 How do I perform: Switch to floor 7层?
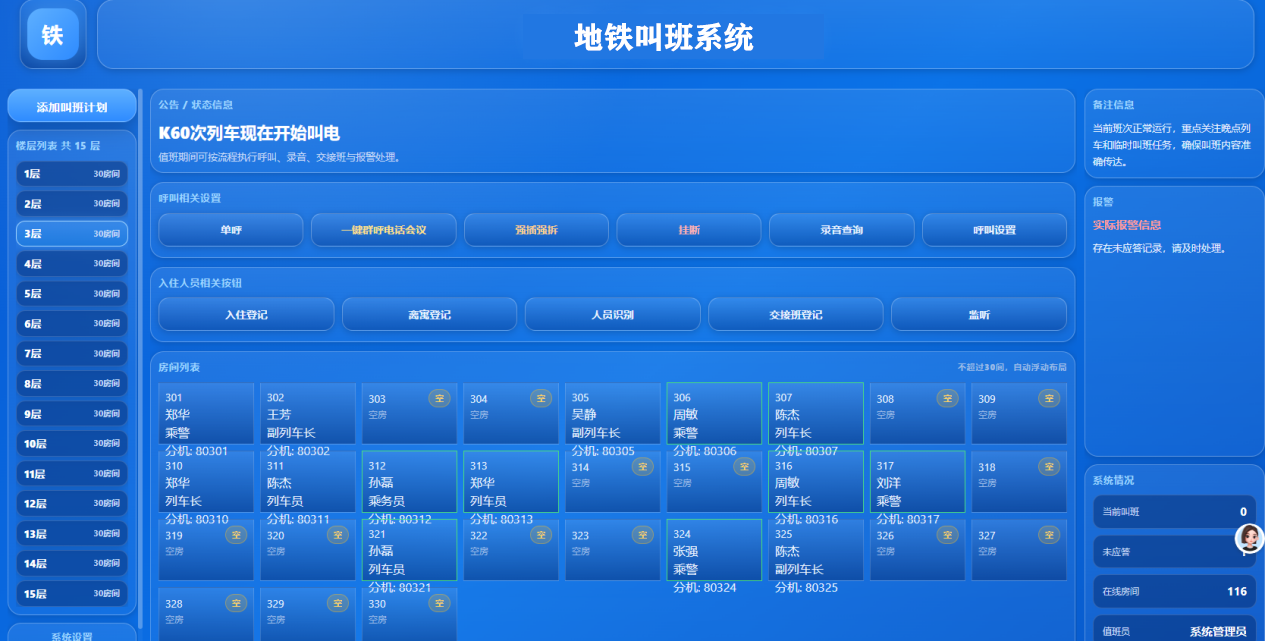72,353
